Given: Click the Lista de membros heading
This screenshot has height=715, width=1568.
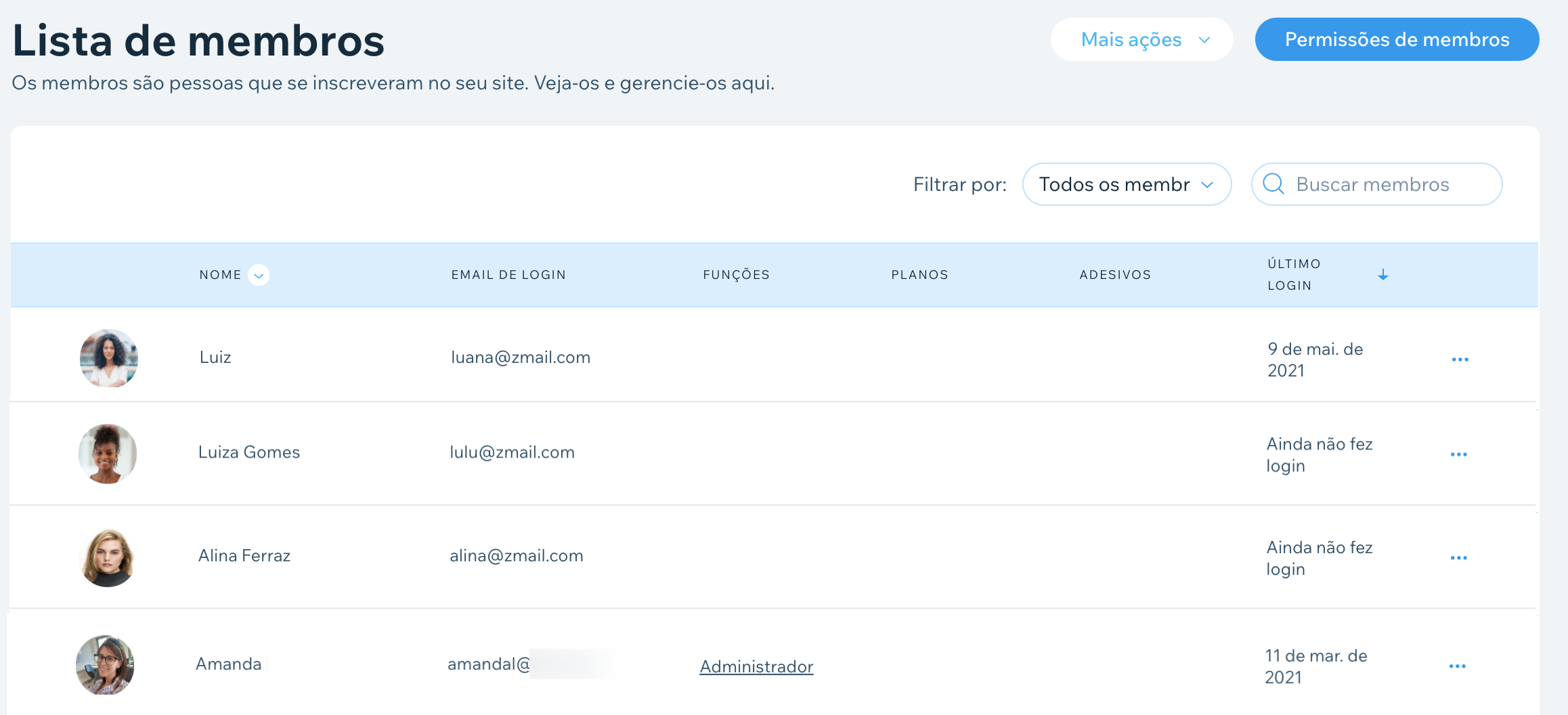Looking at the screenshot, I should coord(198,40).
